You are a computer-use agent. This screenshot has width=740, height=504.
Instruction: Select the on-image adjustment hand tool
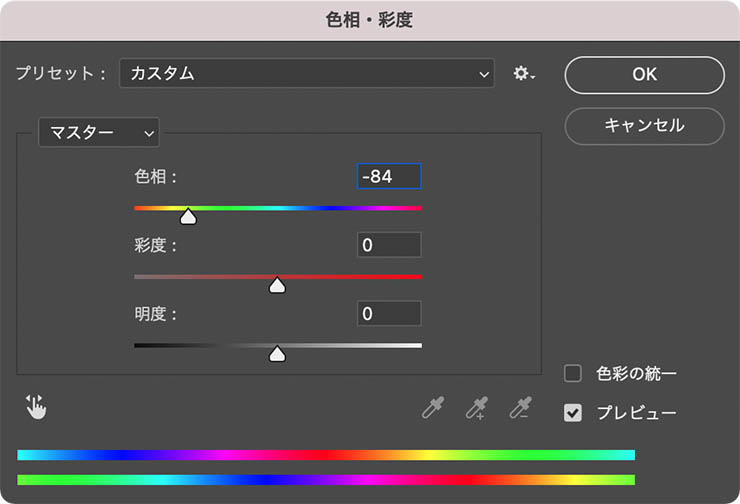point(36,406)
